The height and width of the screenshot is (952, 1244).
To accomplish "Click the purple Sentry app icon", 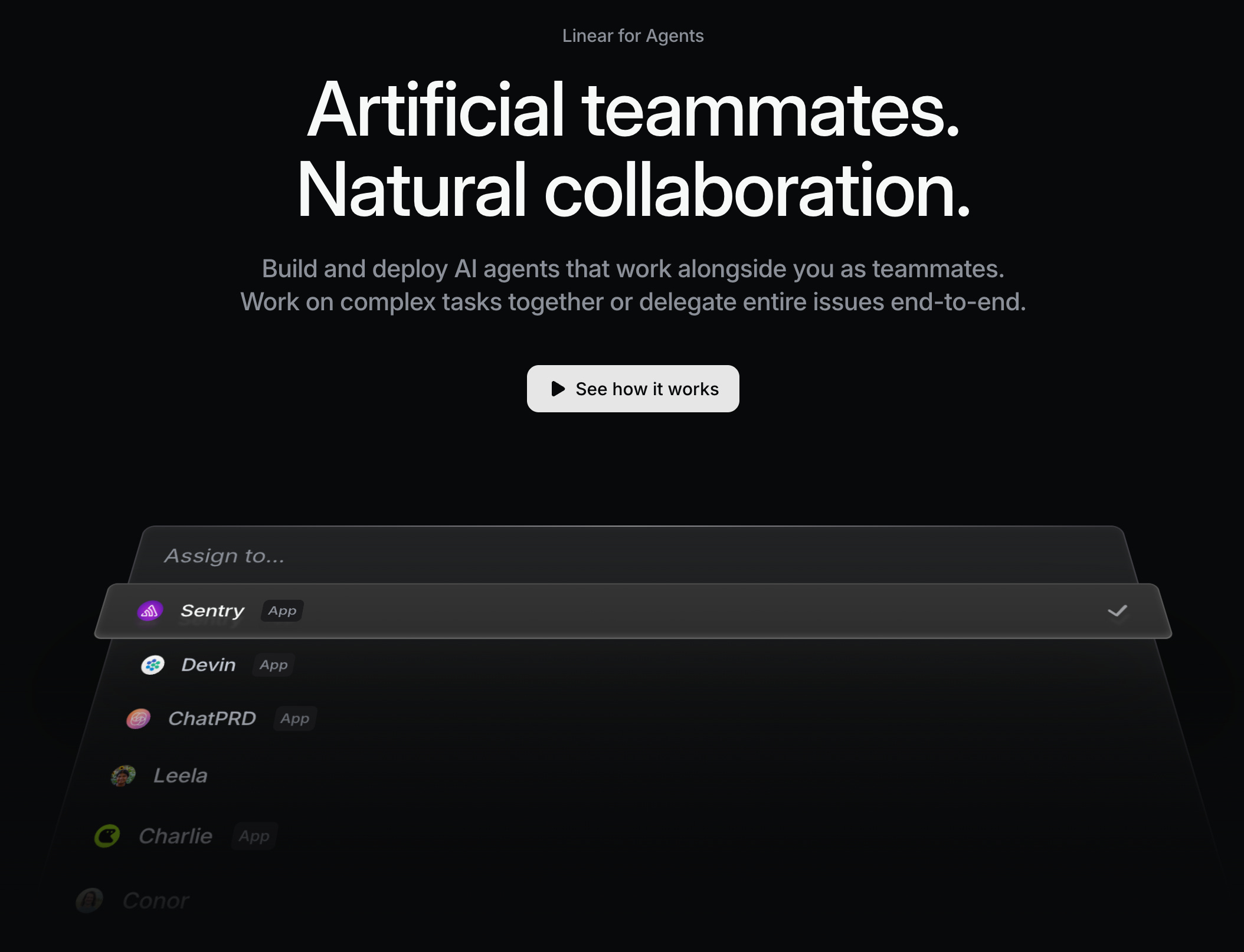I will [x=150, y=611].
